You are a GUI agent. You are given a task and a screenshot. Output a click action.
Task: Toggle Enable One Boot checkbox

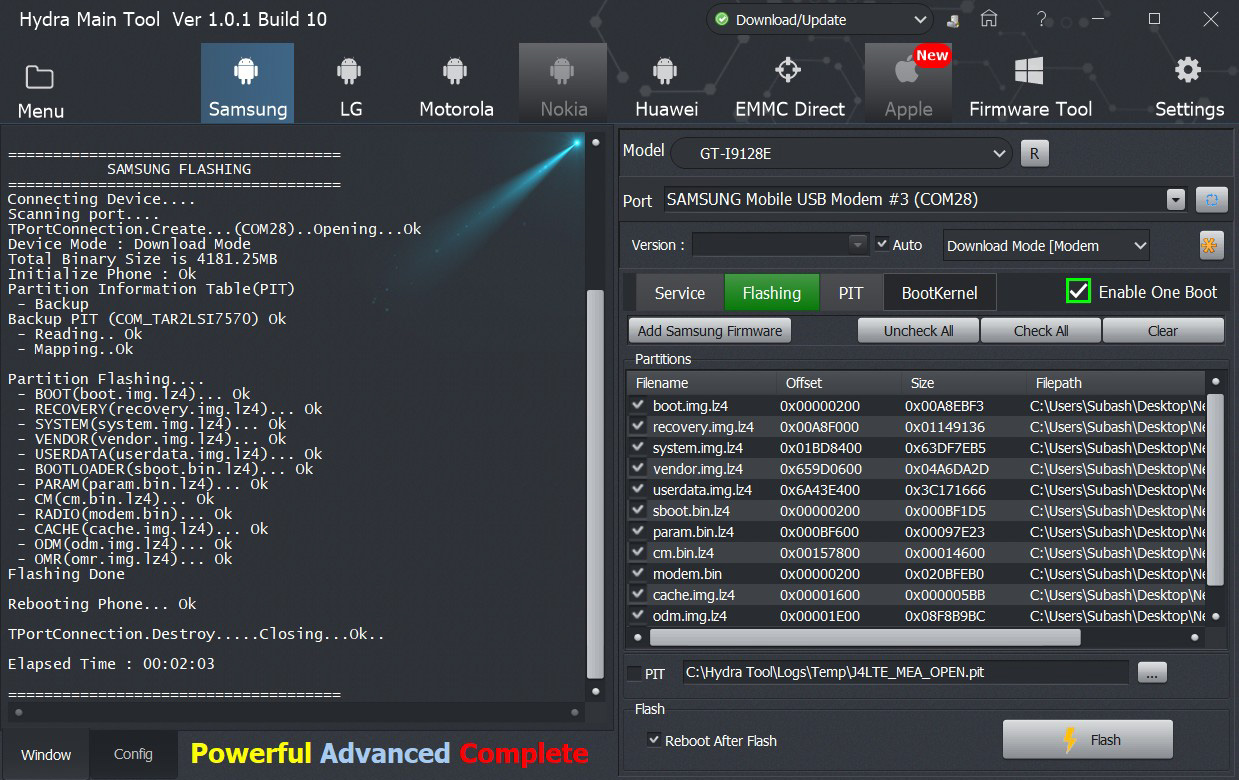pyautogui.click(x=1078, y=291)
